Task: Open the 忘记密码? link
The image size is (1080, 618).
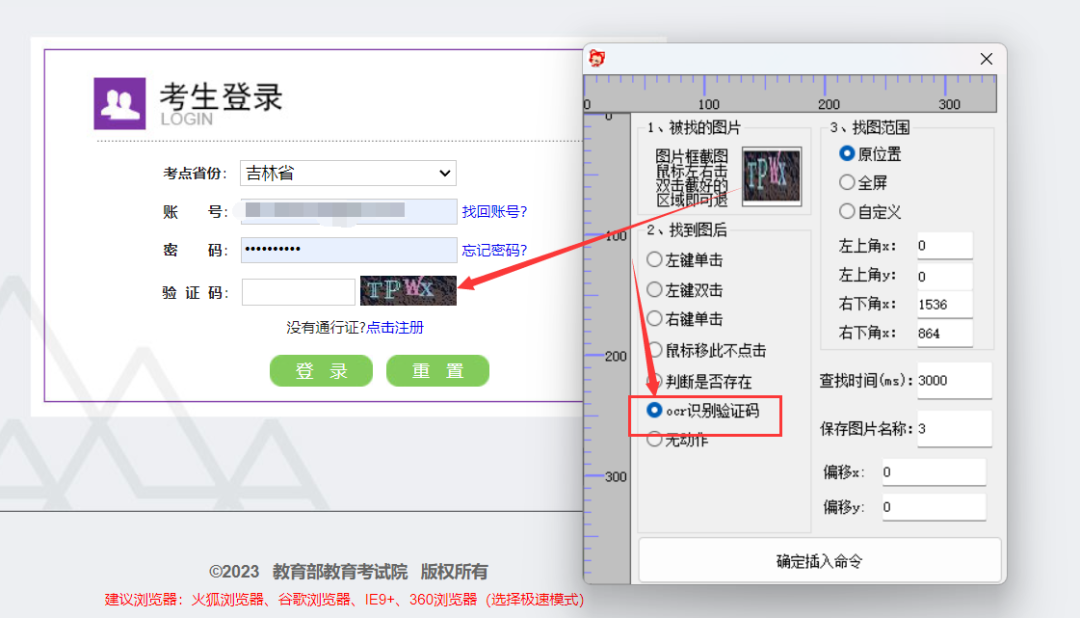Action: 494,250
